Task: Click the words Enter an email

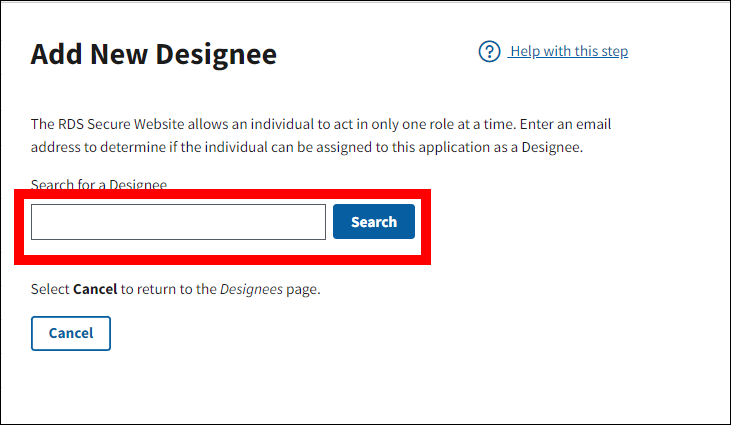Action: (x=563, y=125)
